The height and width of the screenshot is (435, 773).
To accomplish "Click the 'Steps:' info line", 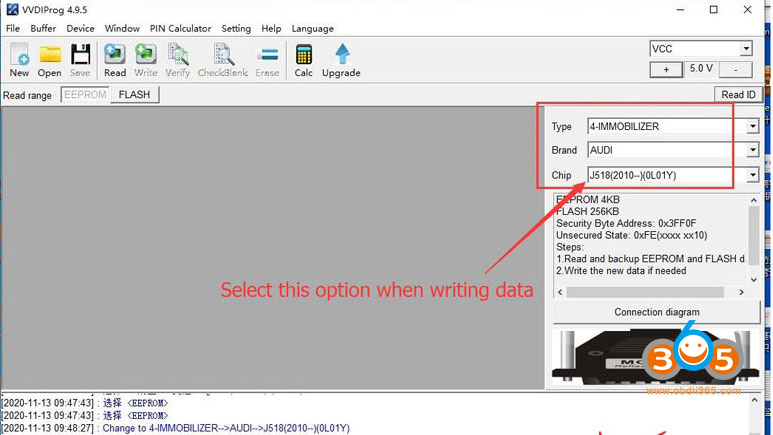I will (x=570, y=247).
